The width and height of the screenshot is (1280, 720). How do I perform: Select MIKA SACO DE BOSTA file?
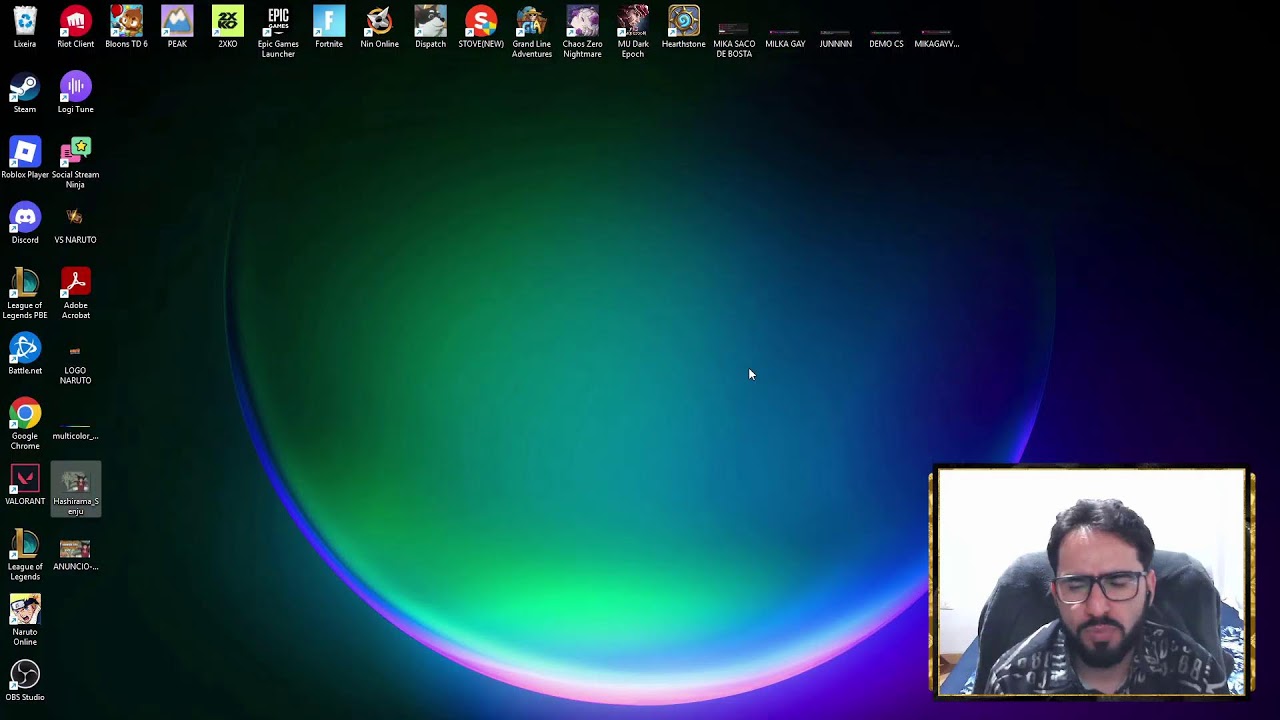tap(734, 40)
